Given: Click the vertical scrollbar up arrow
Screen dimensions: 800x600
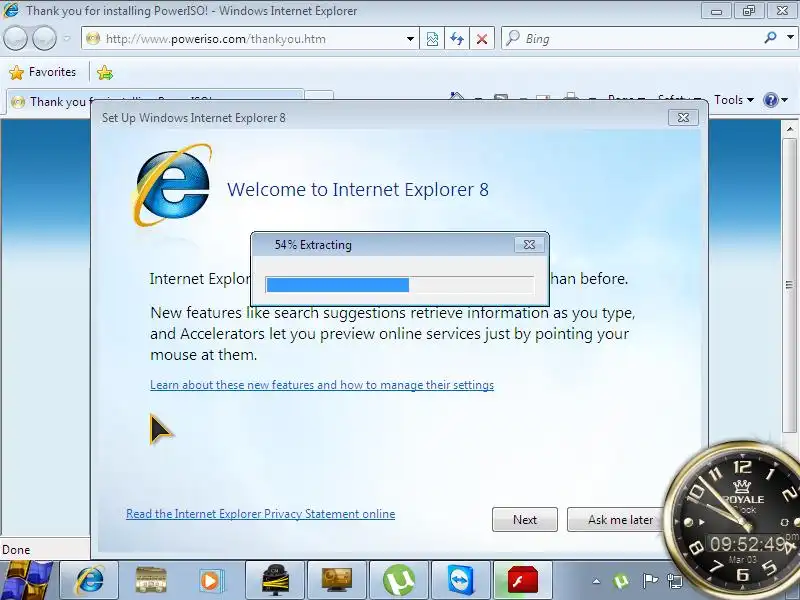Looking at the screenshot, I should 790,129.
